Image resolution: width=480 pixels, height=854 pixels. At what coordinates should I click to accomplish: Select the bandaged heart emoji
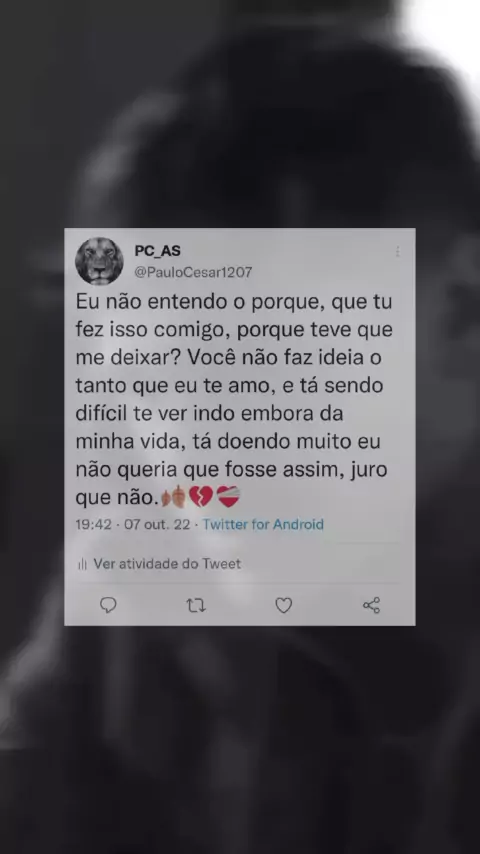(228, 497)
